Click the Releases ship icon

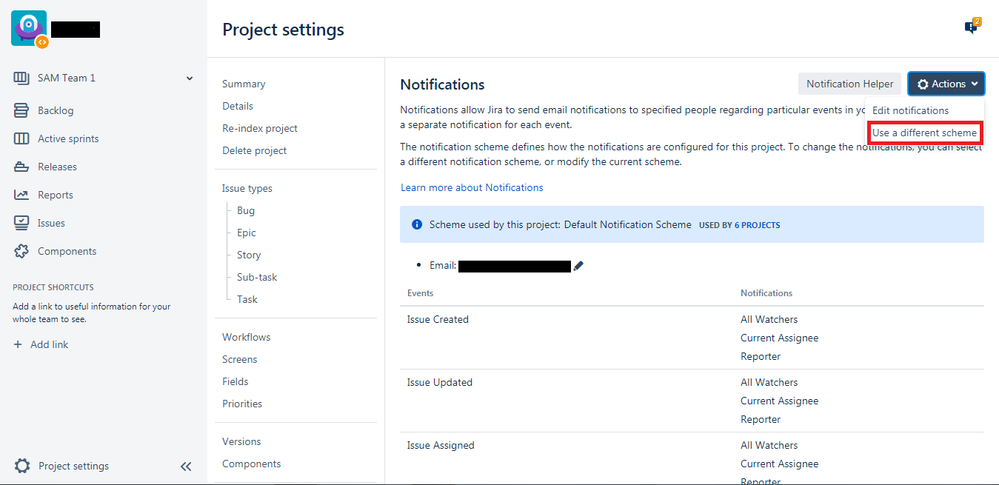[21, 167]
